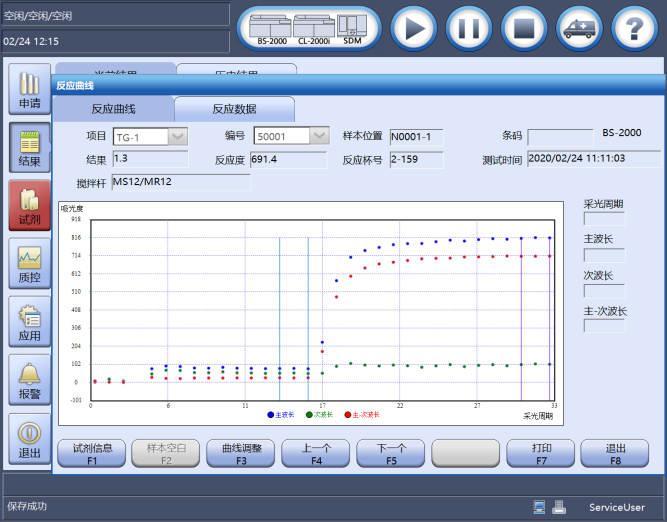The height and width of the screenshot is (522, 667).
Task: Open the 申请 (Request) sidebar icon
Action: point(30,89)
